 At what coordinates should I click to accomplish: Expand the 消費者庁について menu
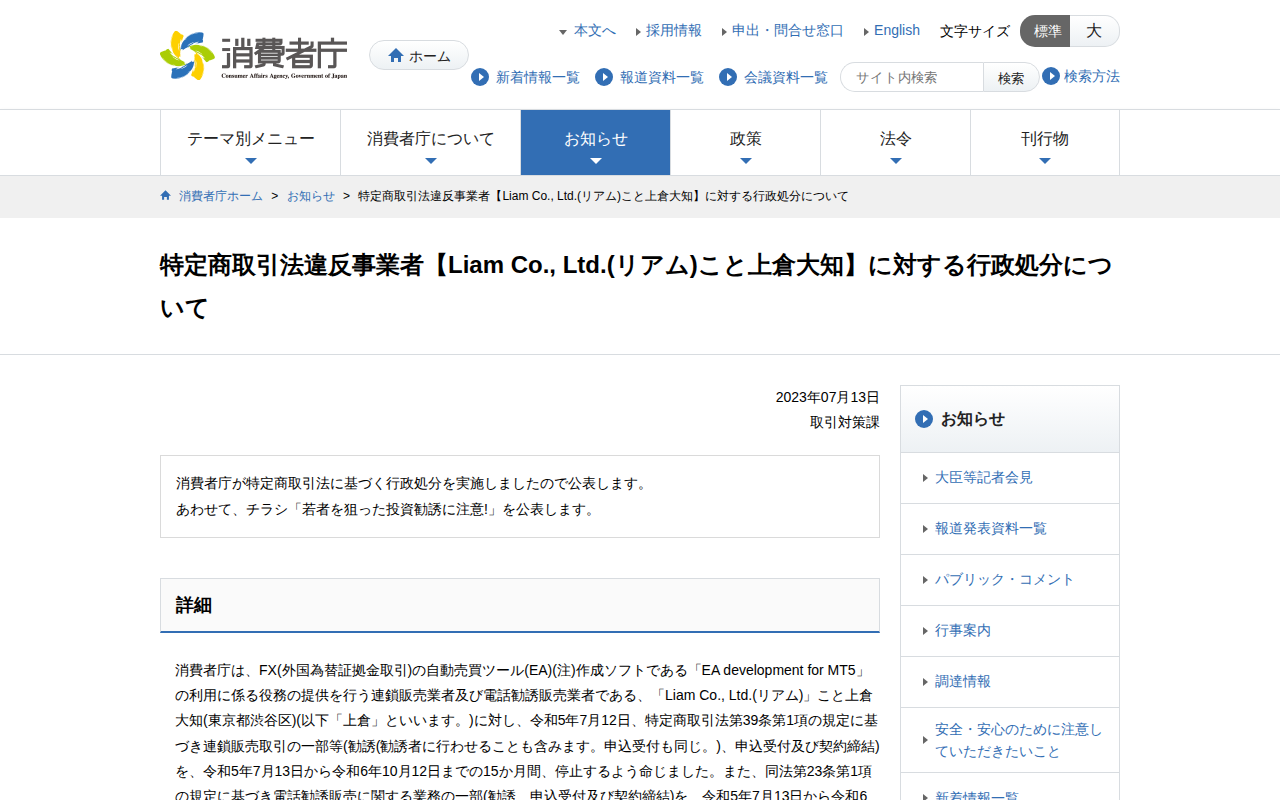tap(431, 143)
